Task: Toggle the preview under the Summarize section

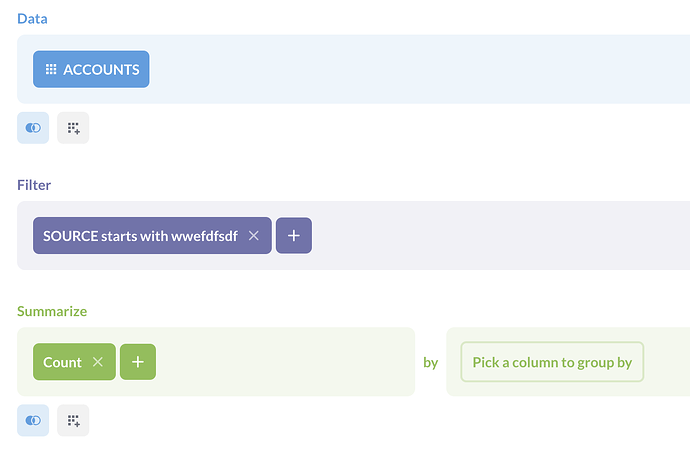Action: click(x=33, y=421)
